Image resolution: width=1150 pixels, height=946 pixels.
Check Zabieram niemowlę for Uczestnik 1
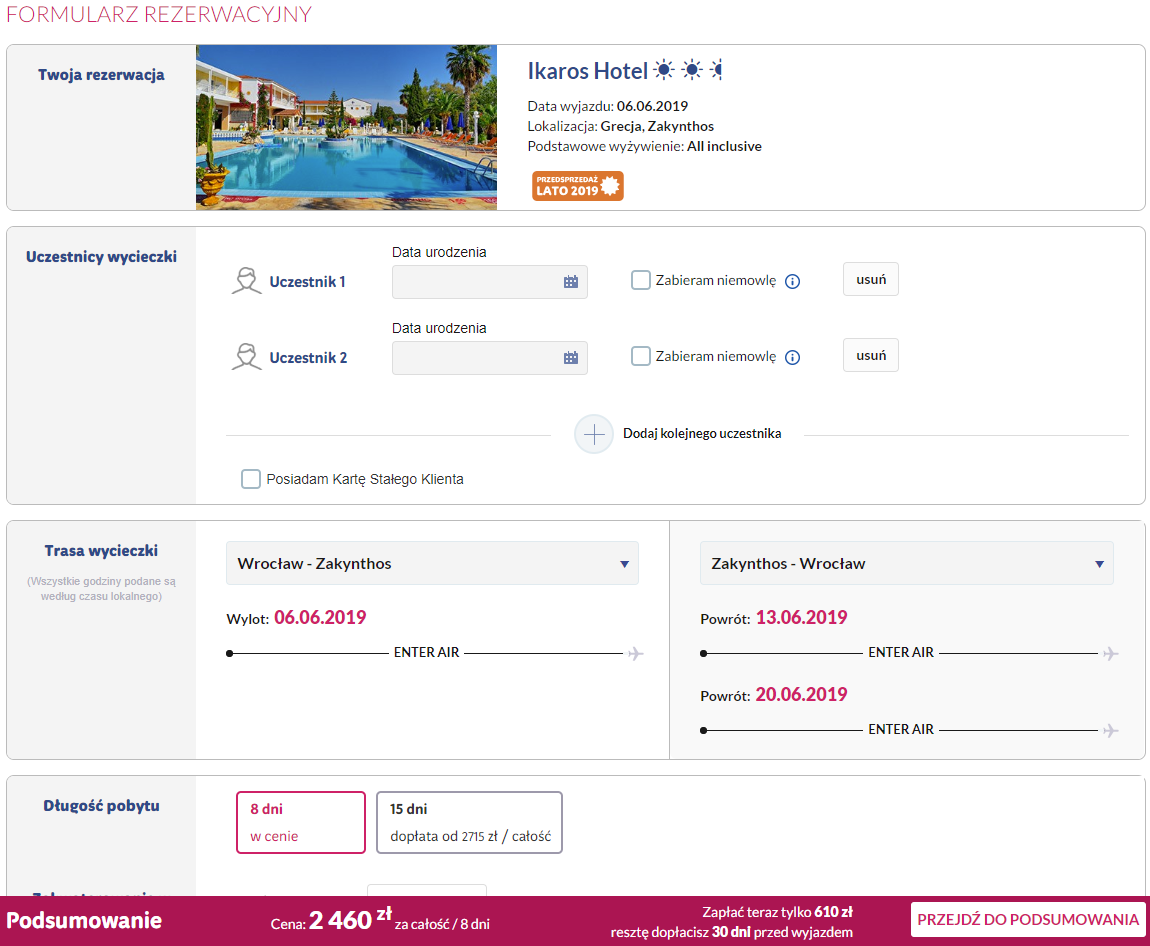(640, 280)
